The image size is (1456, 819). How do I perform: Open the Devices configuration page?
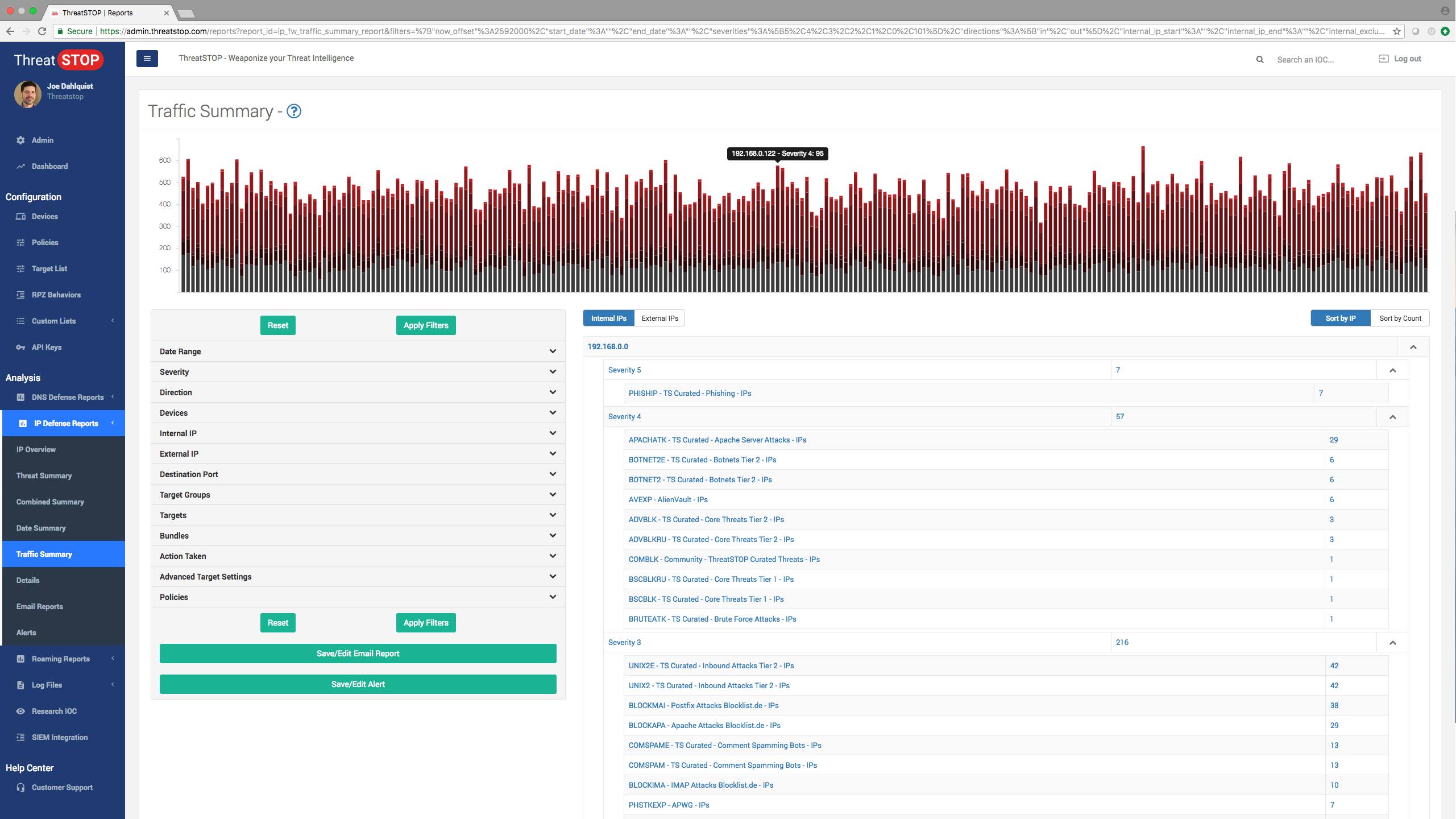(x=44, y=216)
